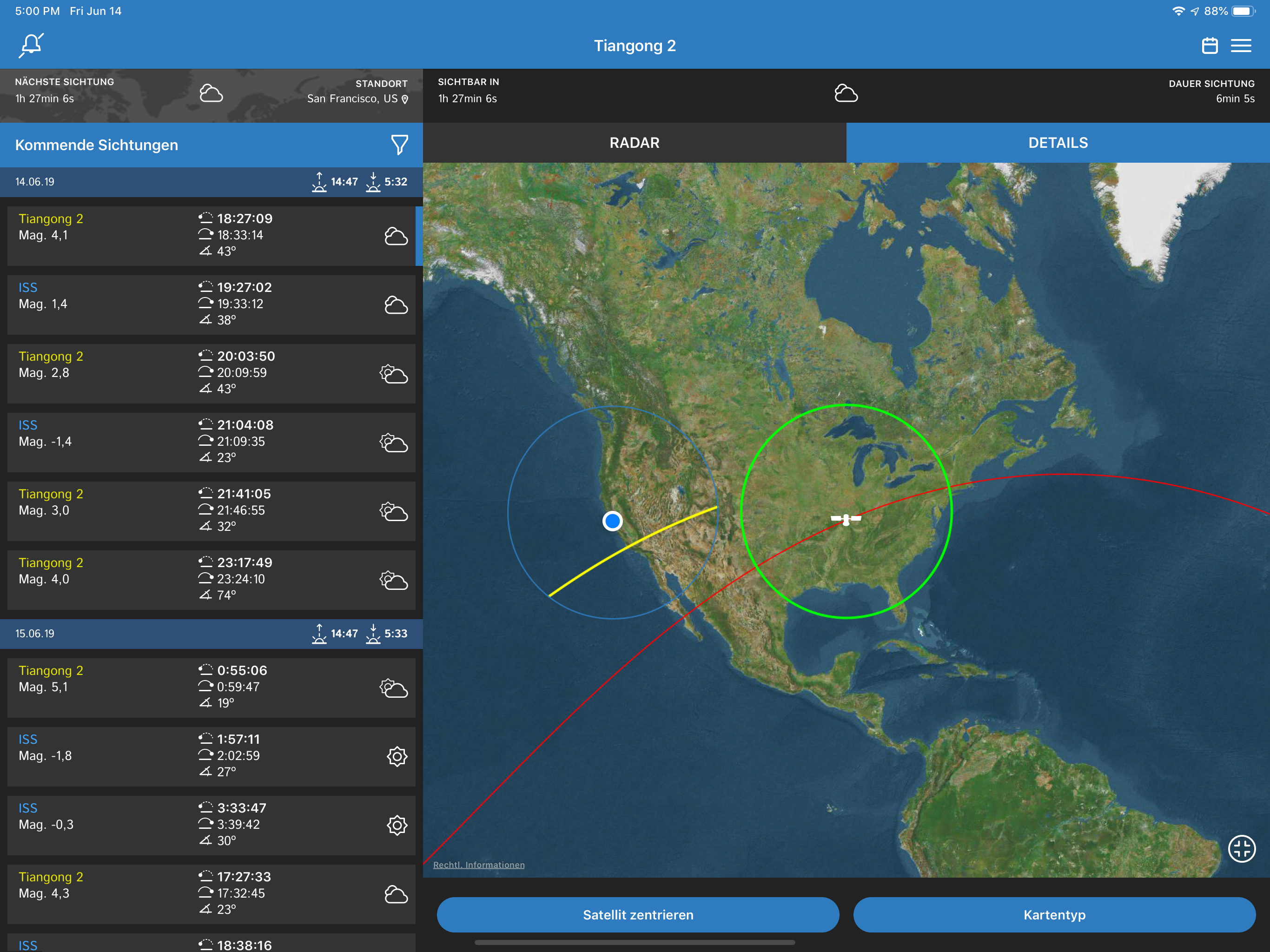Tap weather icon for 23:17:49 Tiangong pass
This screenshot has width=1270, height=952.
(x=394, y=581)
